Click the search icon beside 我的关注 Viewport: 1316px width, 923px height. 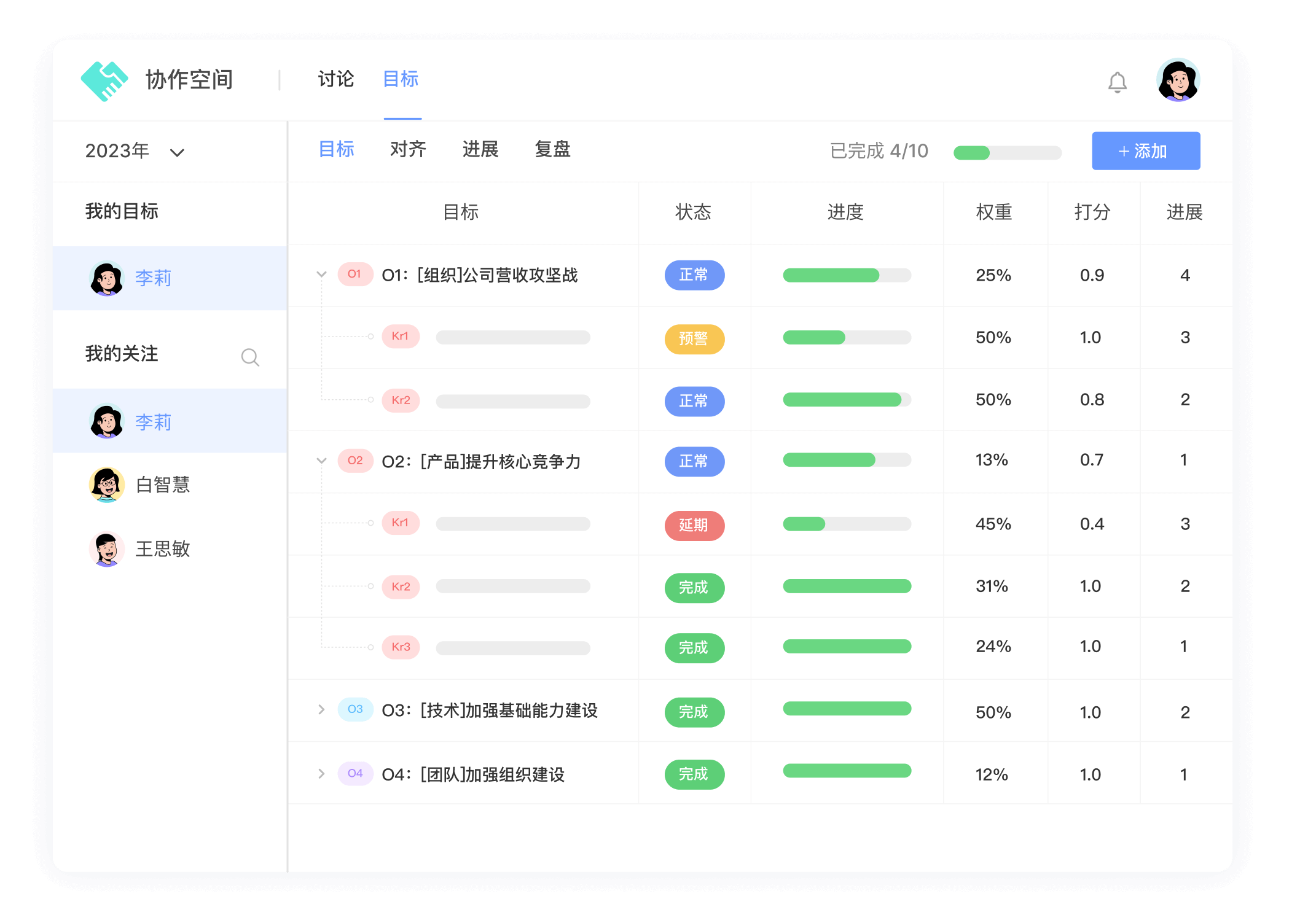251,357
